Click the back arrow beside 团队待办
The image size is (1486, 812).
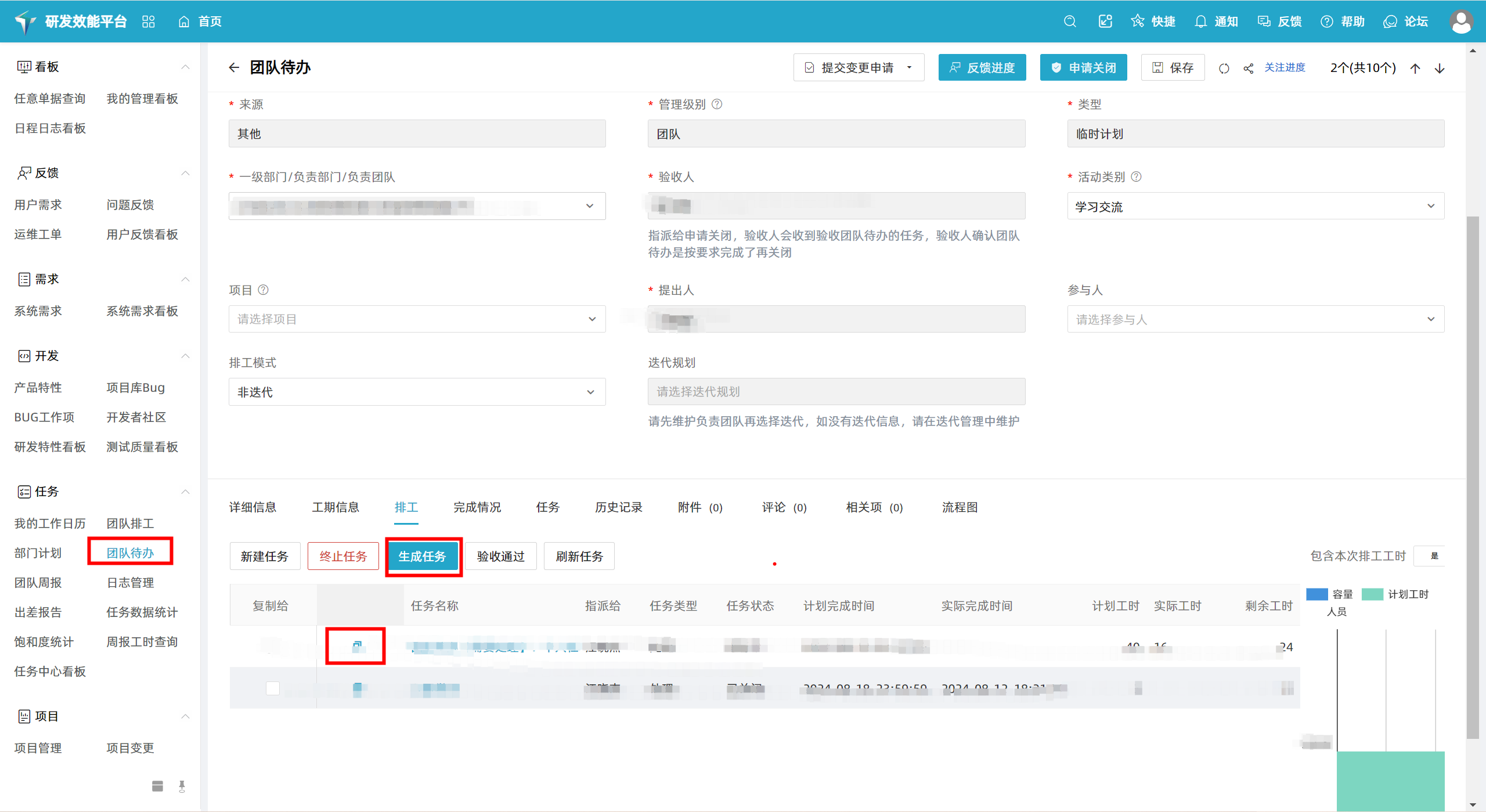[234, 68]
